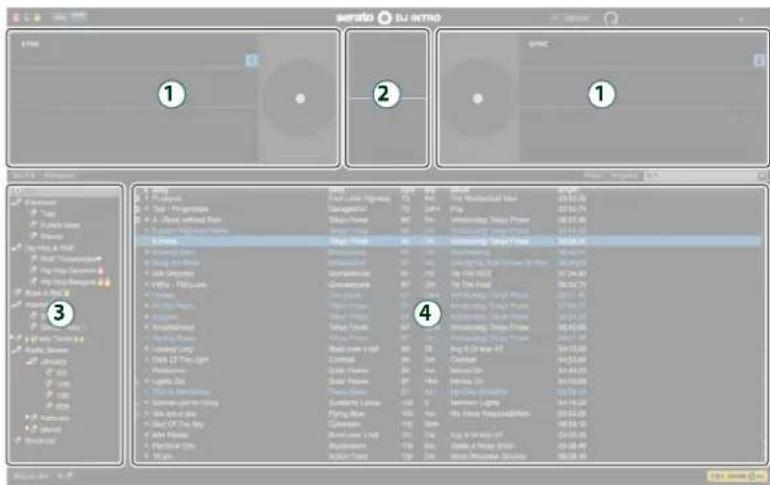Click the blue square button on the left deck
Image resolution: width=770 pixels, height=485 pixels.
tap(251, 60)
